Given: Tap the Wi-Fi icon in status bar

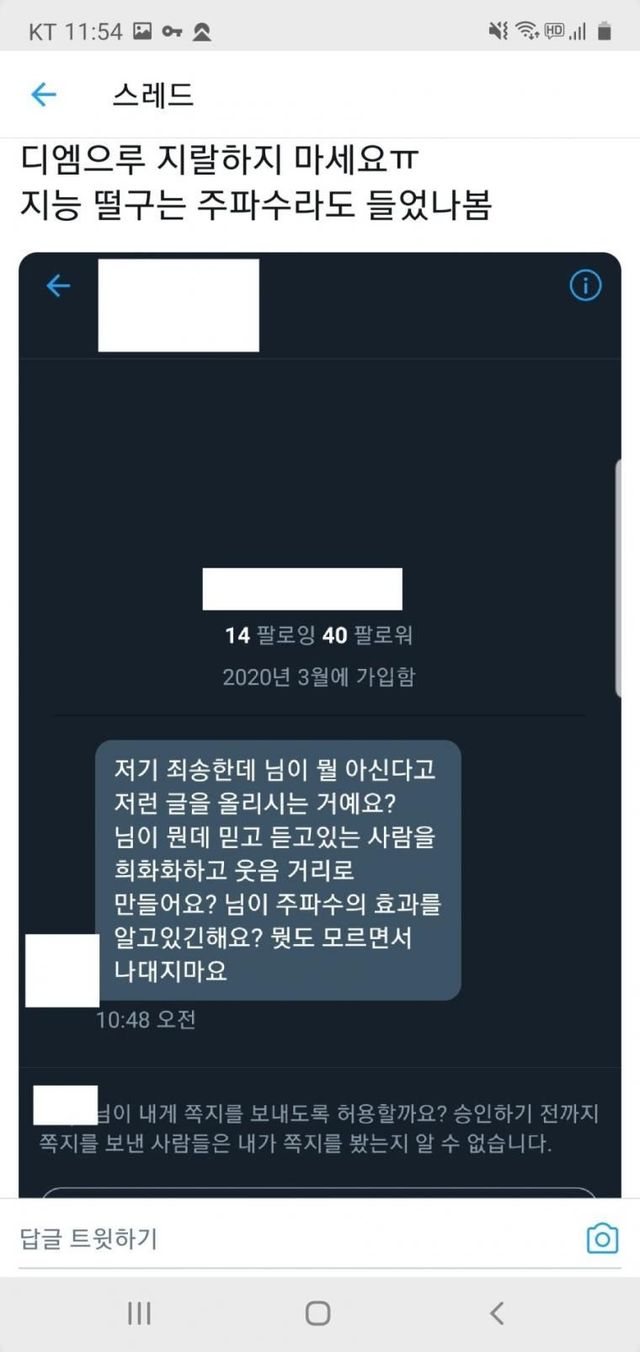Looking at the screenshot, I should point(526,32).
